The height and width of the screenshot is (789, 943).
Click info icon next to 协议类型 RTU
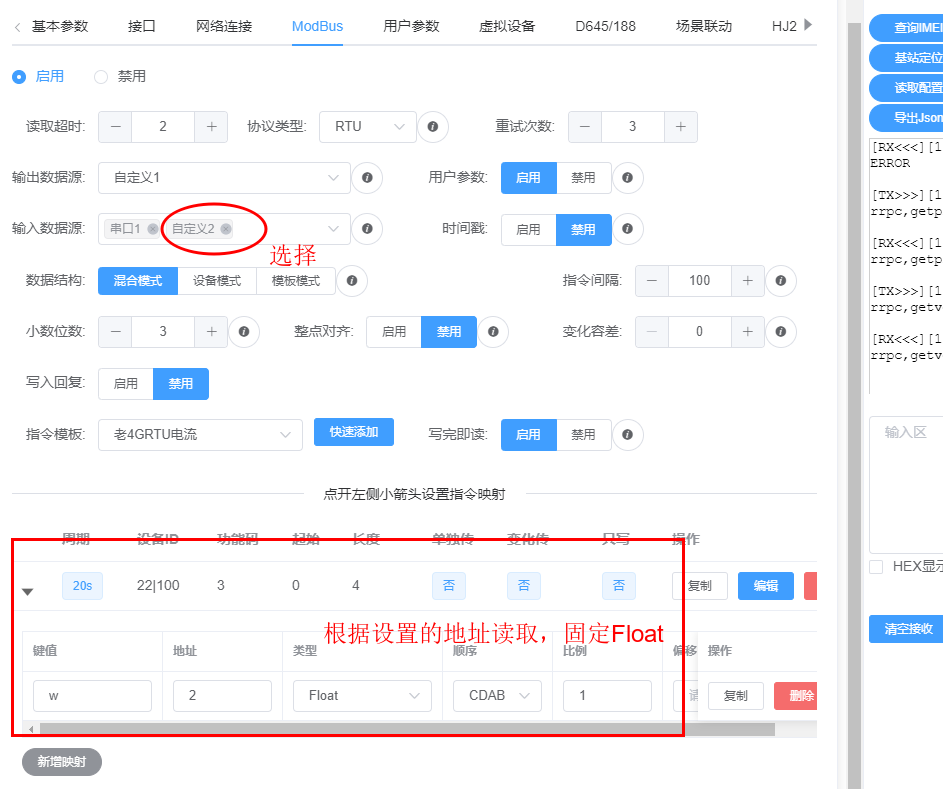(433, 127)
